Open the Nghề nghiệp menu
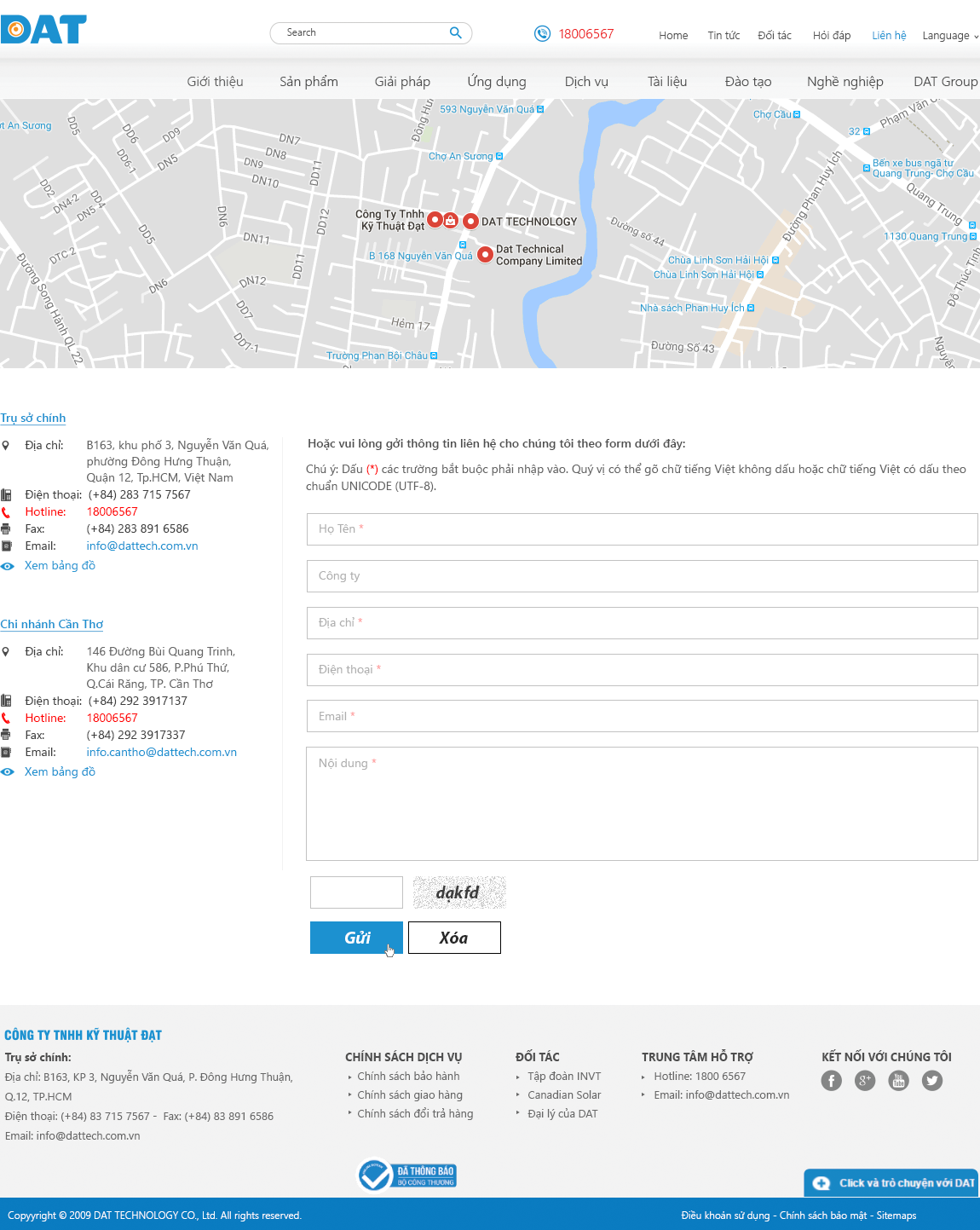Viewport: 980px width, 1230px height. 845,82
